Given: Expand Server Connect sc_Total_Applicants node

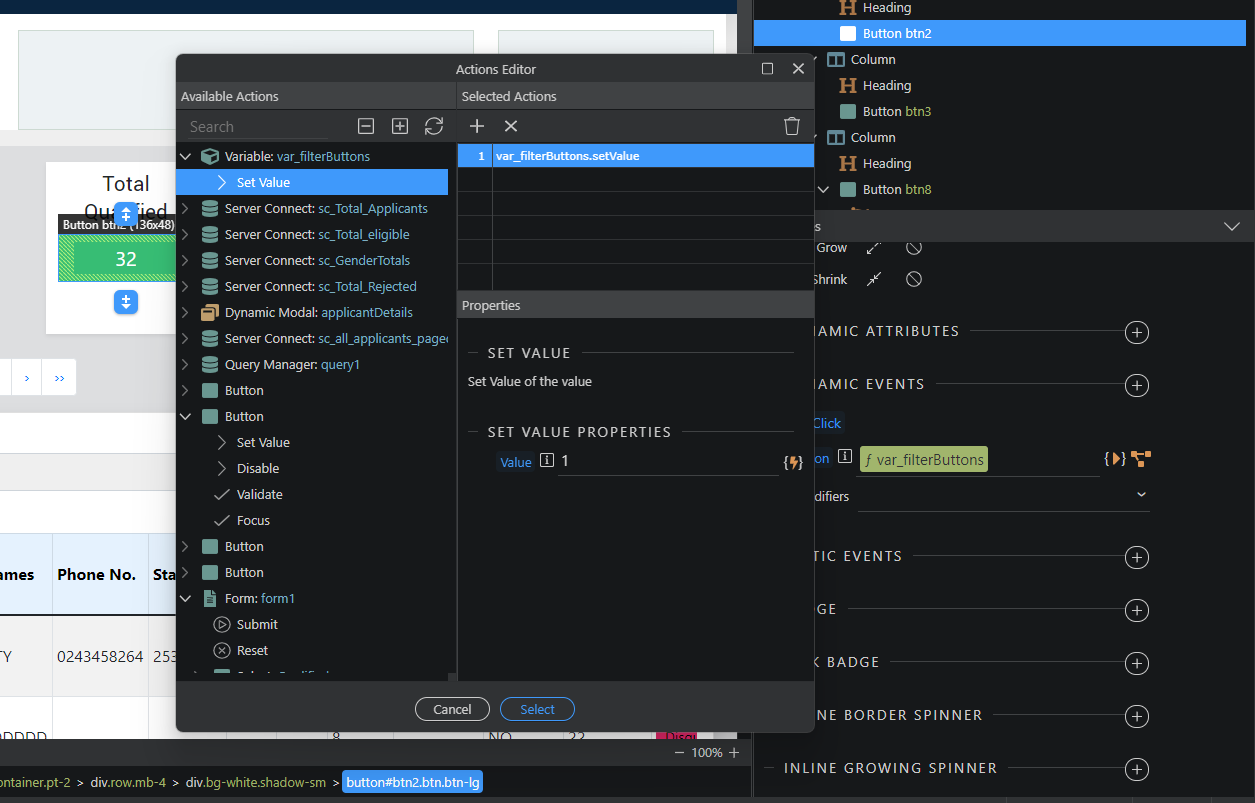Looking at the screenshot, I should coord(185,209).
